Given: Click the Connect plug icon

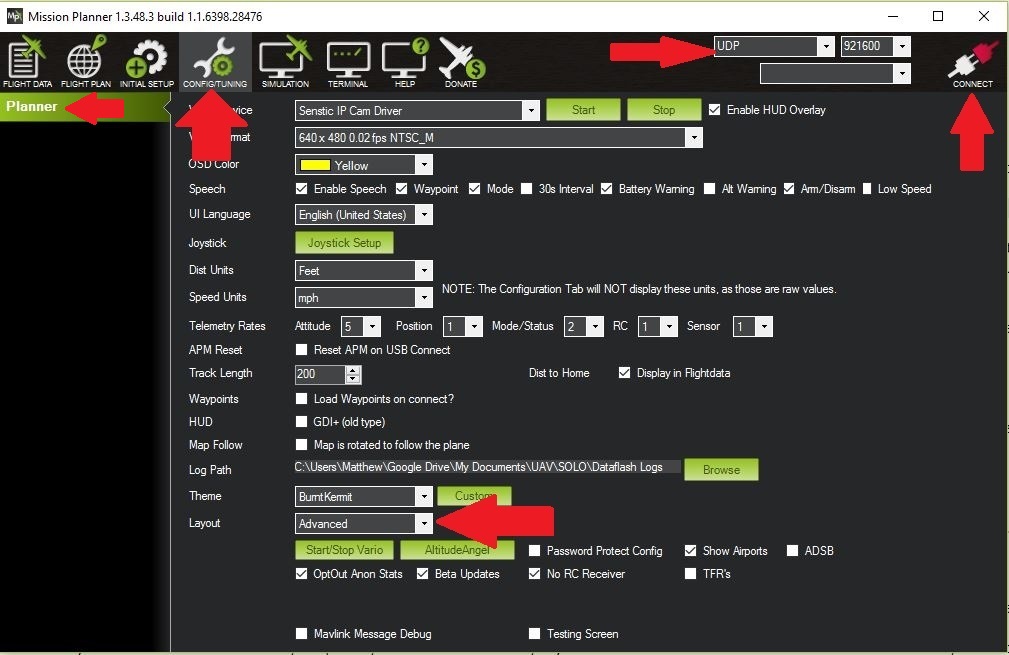Looking at the screenshot, I should (x=971, y=62).
